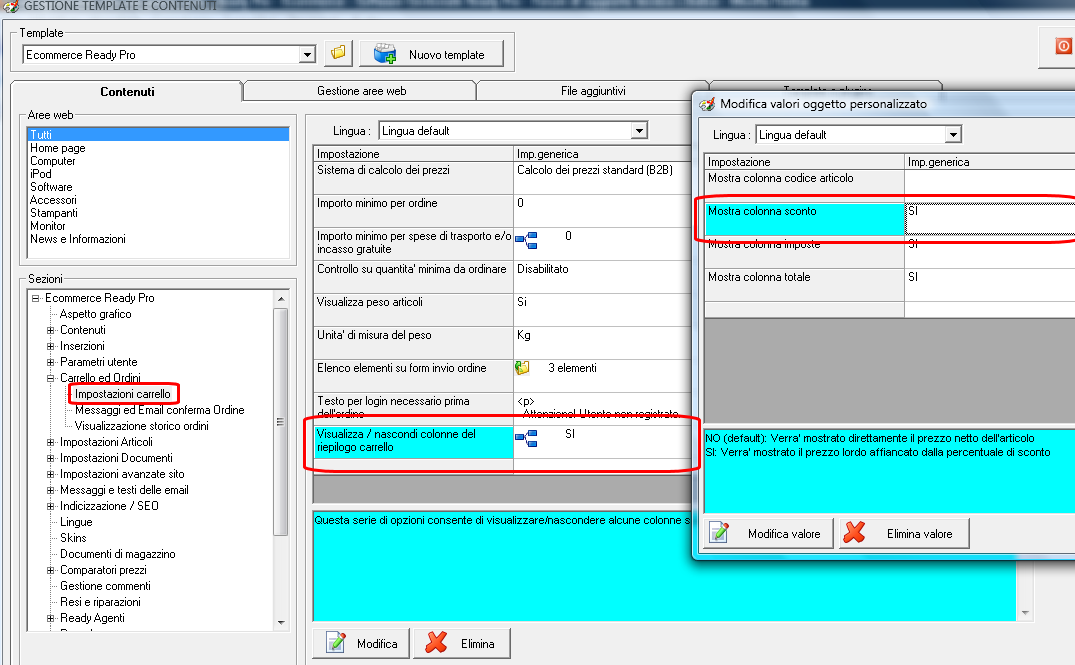Image resolution: width=1075 pixels, height=665 pixels.
Task: Open the Lingua dropdown in the Modifica valori dialog
Action: click(953, 135)
